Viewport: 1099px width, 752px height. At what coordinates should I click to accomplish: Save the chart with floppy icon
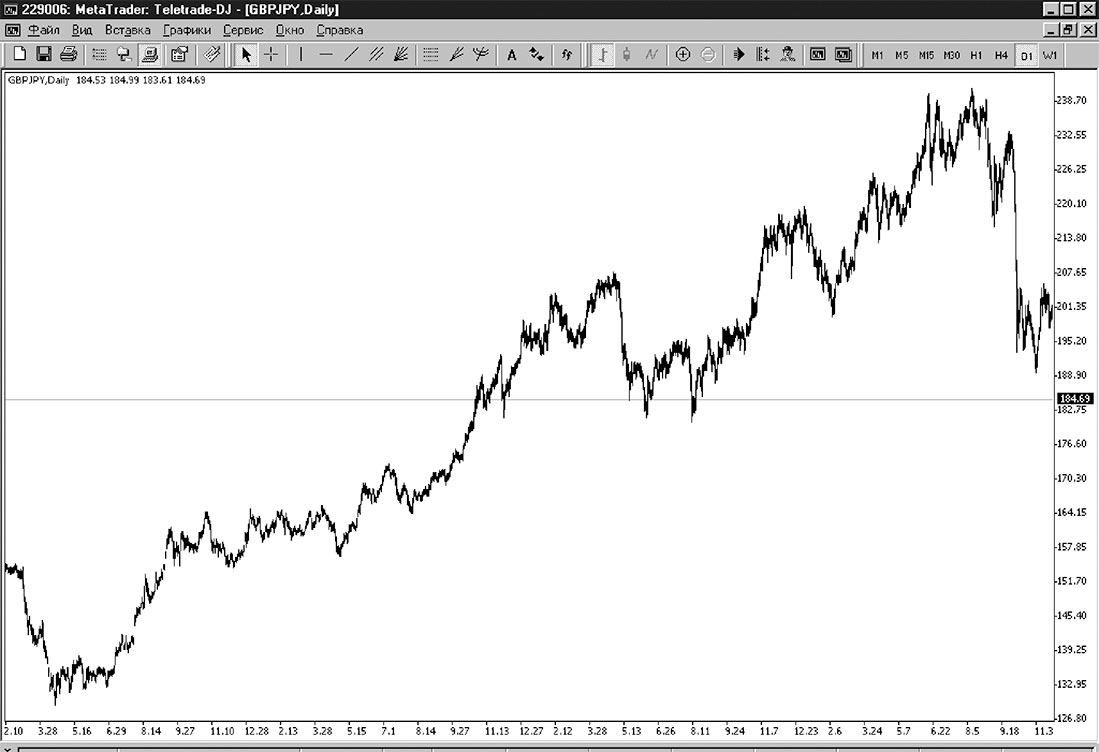[44, 55]
